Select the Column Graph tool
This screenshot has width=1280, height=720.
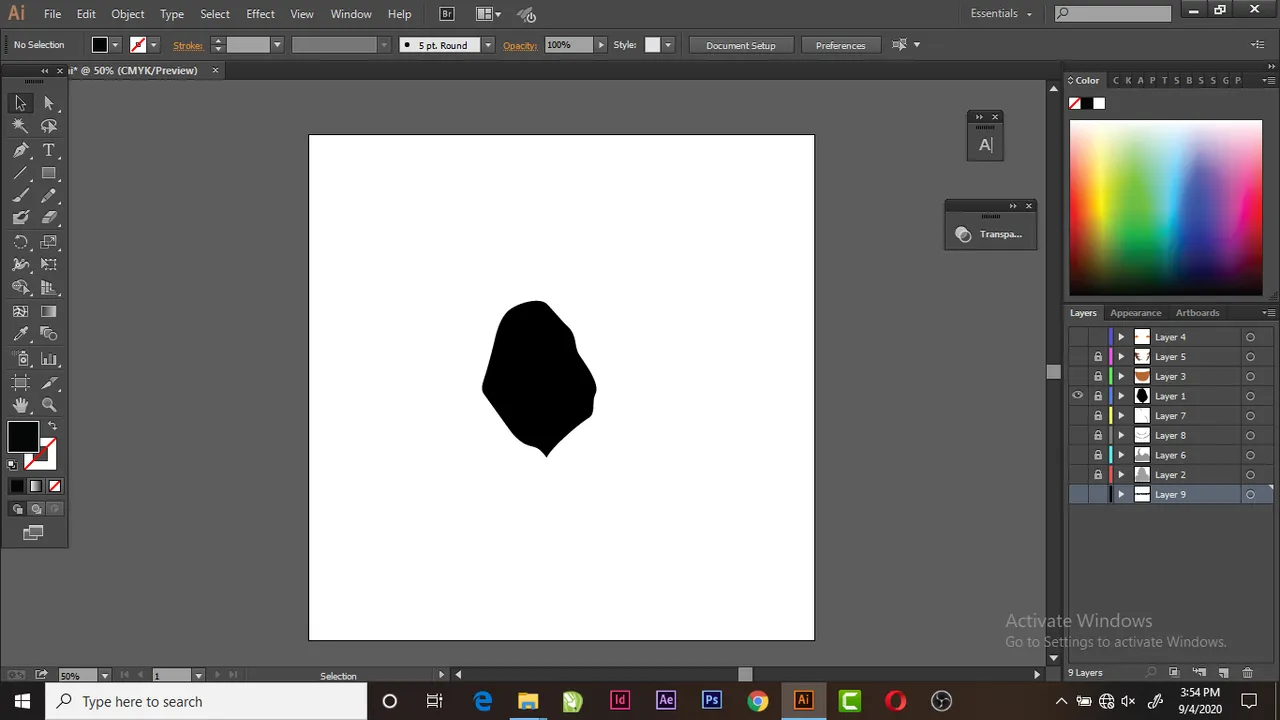click(49, 359)
